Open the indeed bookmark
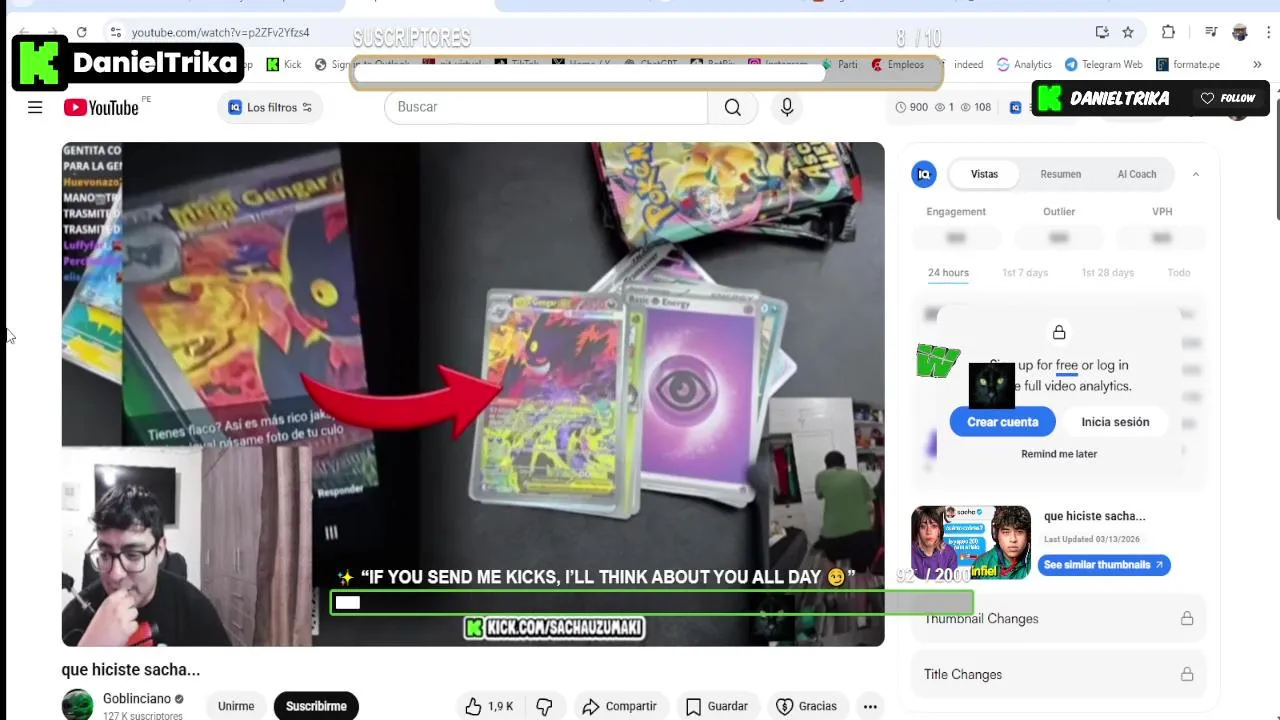The width and height of the screenshot is (1280, 720). pyautogui.click(x=968, y=64)
